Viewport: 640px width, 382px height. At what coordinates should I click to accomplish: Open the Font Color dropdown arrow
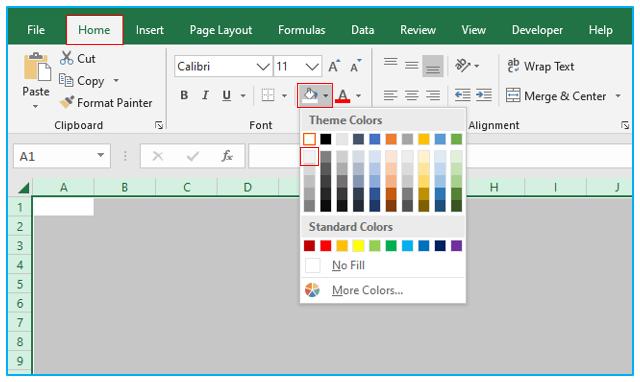pos(358,96)
